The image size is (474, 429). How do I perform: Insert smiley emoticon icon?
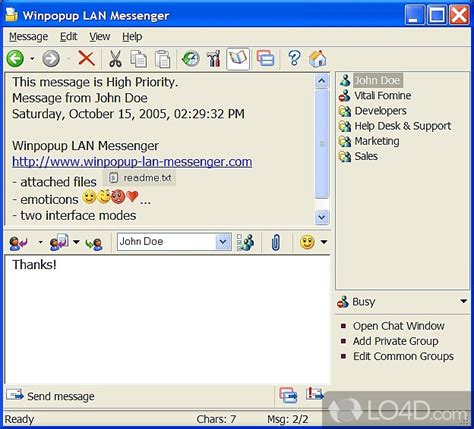click(307, 242)
